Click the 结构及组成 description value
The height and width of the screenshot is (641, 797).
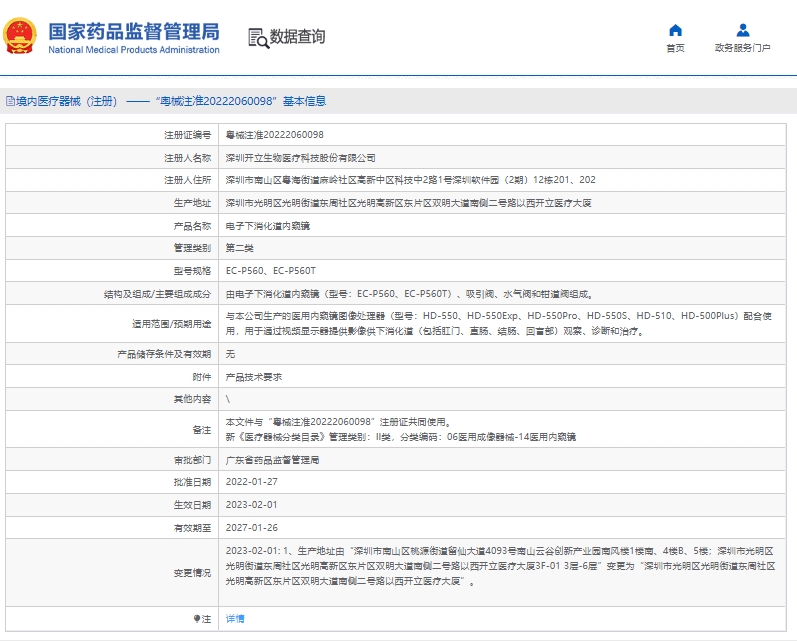409,294
